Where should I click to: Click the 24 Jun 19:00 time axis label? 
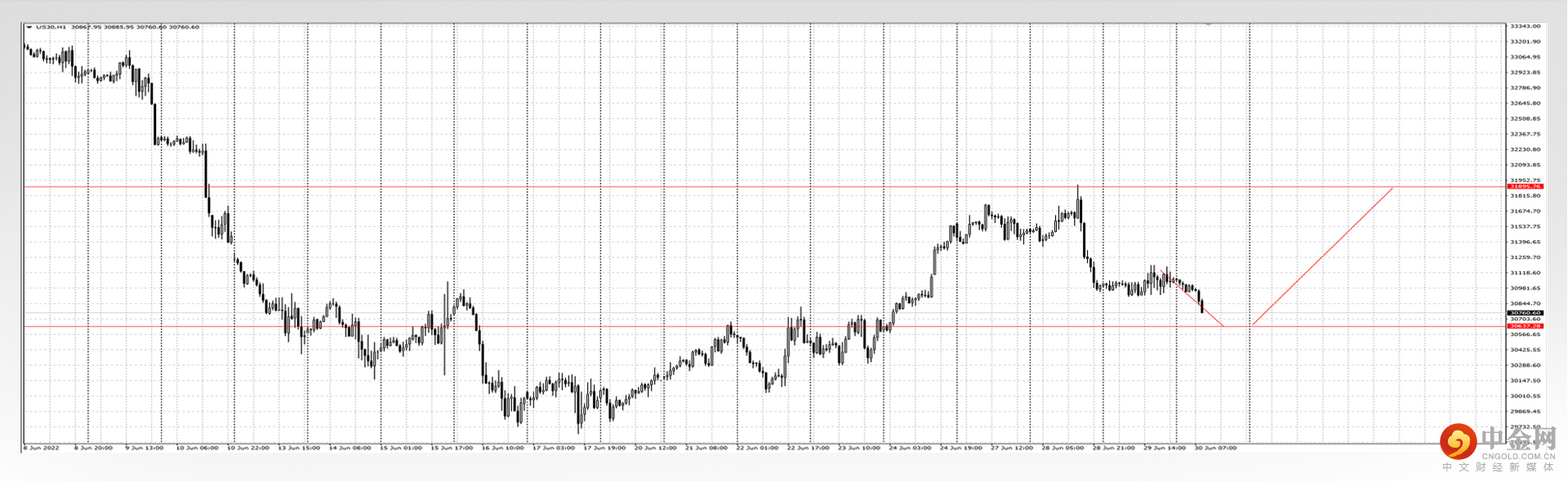(x=960, y=448)
